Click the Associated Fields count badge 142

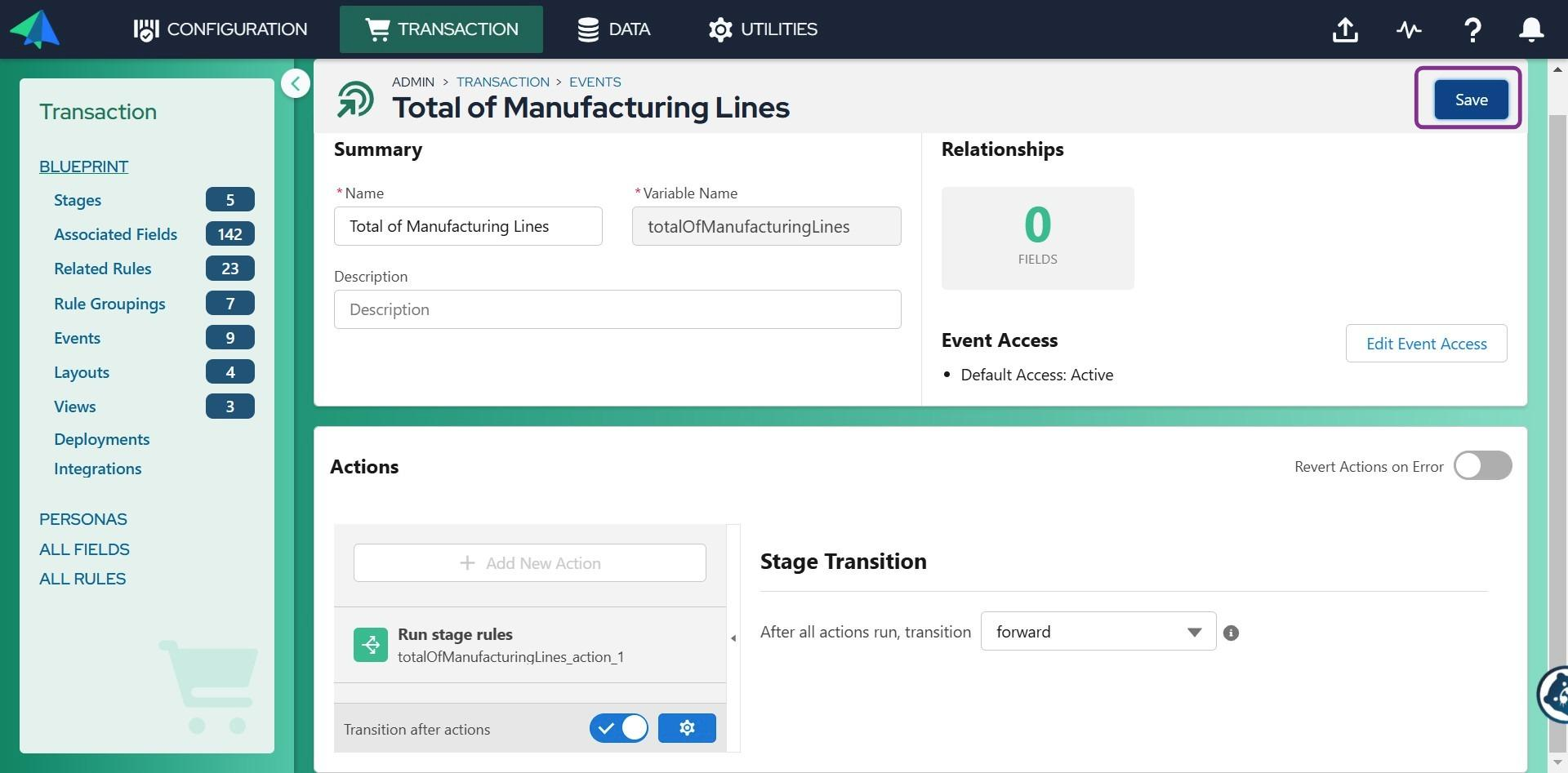tap(230, 234)
